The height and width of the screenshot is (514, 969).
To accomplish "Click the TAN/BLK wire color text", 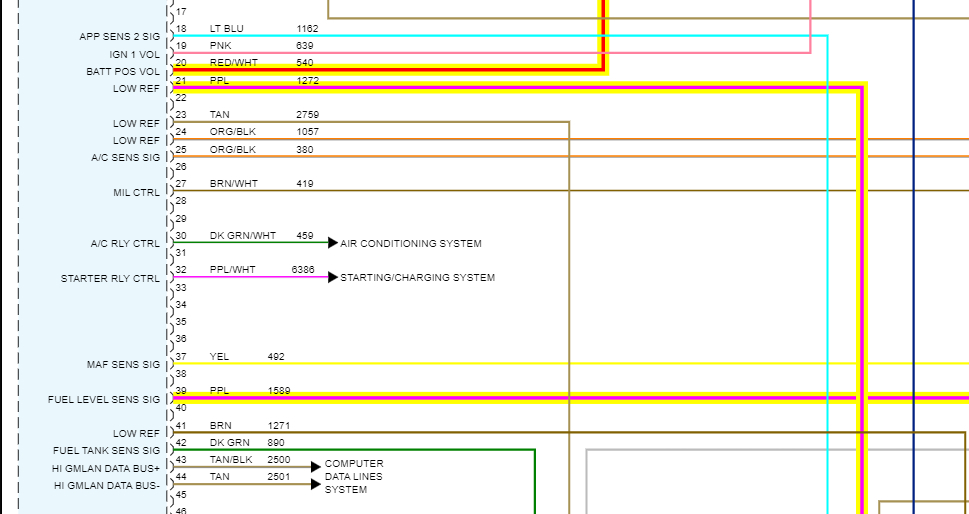I will click(231, 460).
